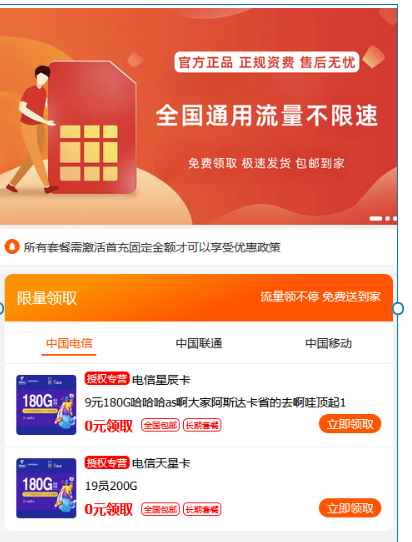Click 全国包邮 tag under 电信星辰卡
The height and width of the screenshot is (542, 412).
click(x=160, y=425)
